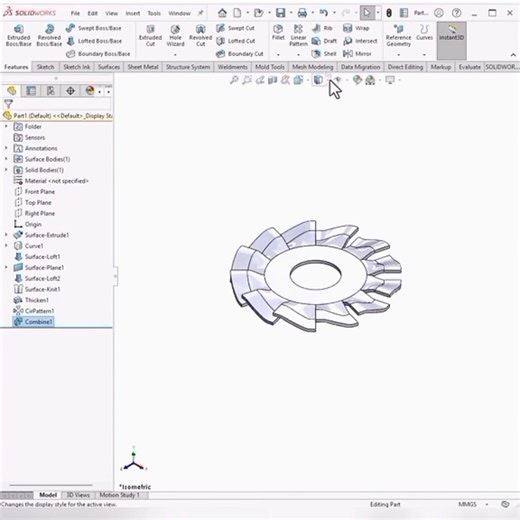Click the Curves tool
This screenshot has height=520, width=520.
click(424, 32)
